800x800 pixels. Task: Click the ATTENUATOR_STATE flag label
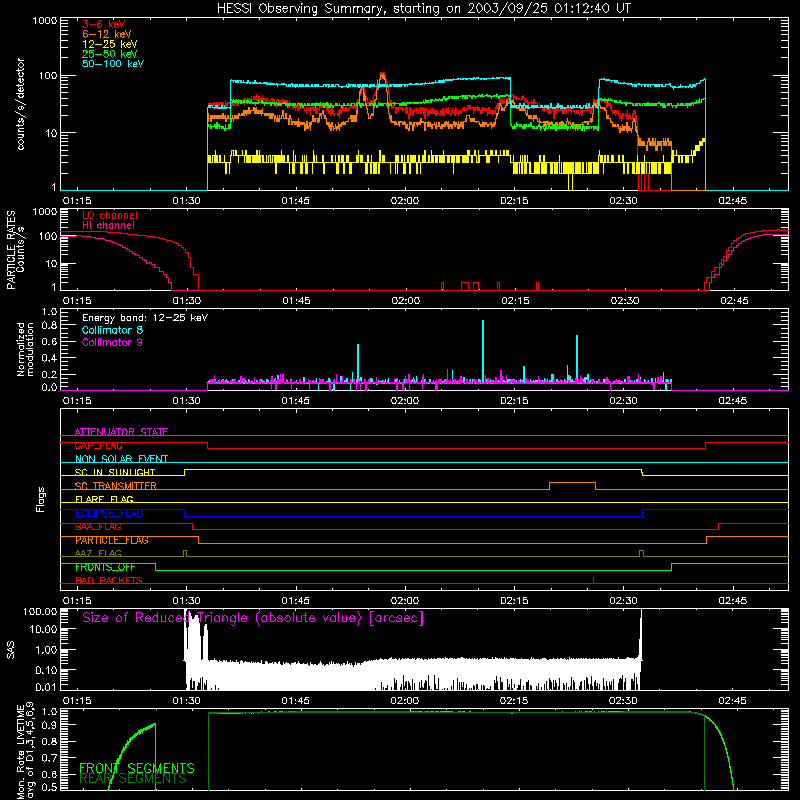(121, 432)
